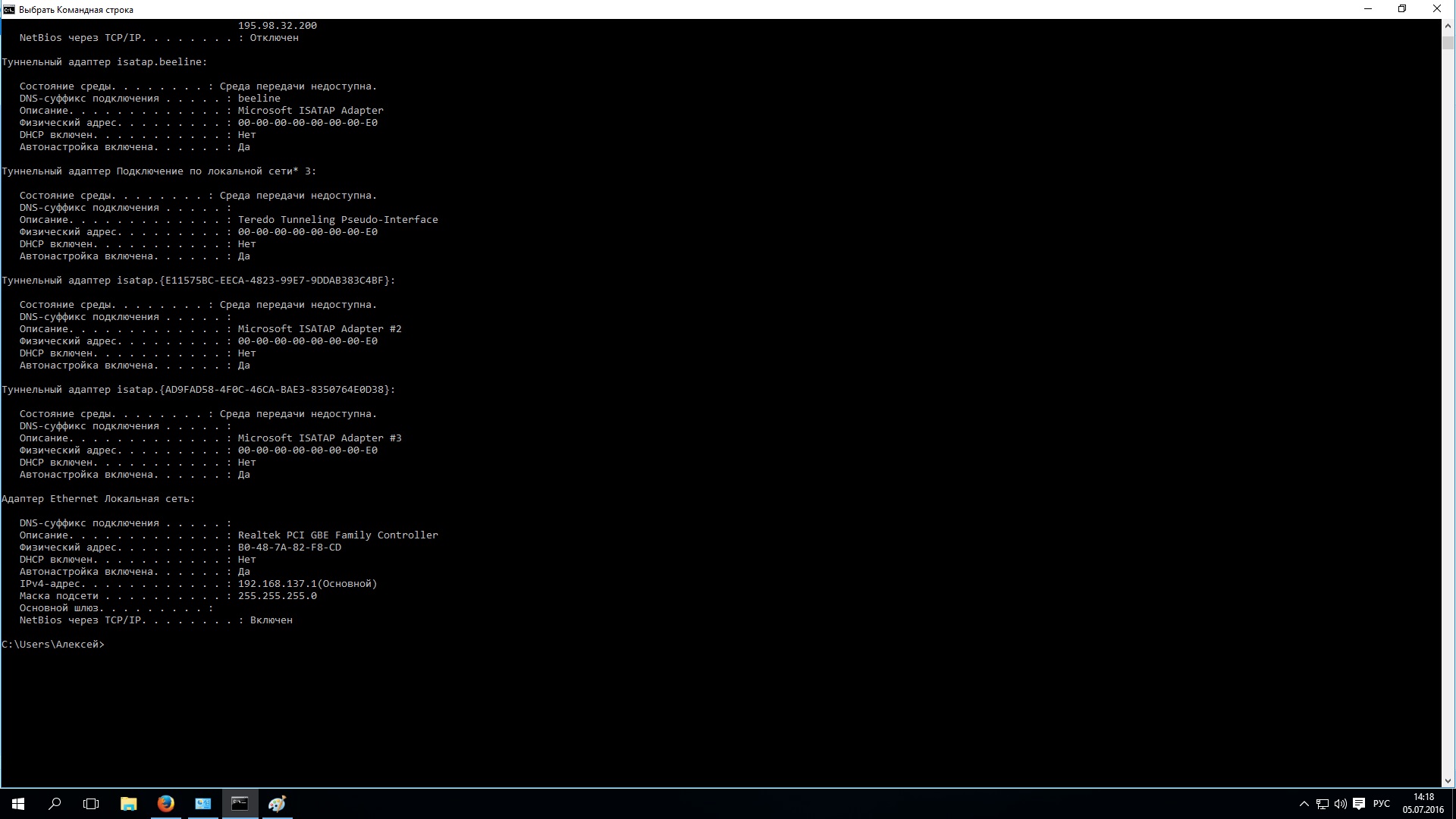This screenshot has height=819, width=1456.
Task: Open the network status tray icon
Action: (1322, 804)
